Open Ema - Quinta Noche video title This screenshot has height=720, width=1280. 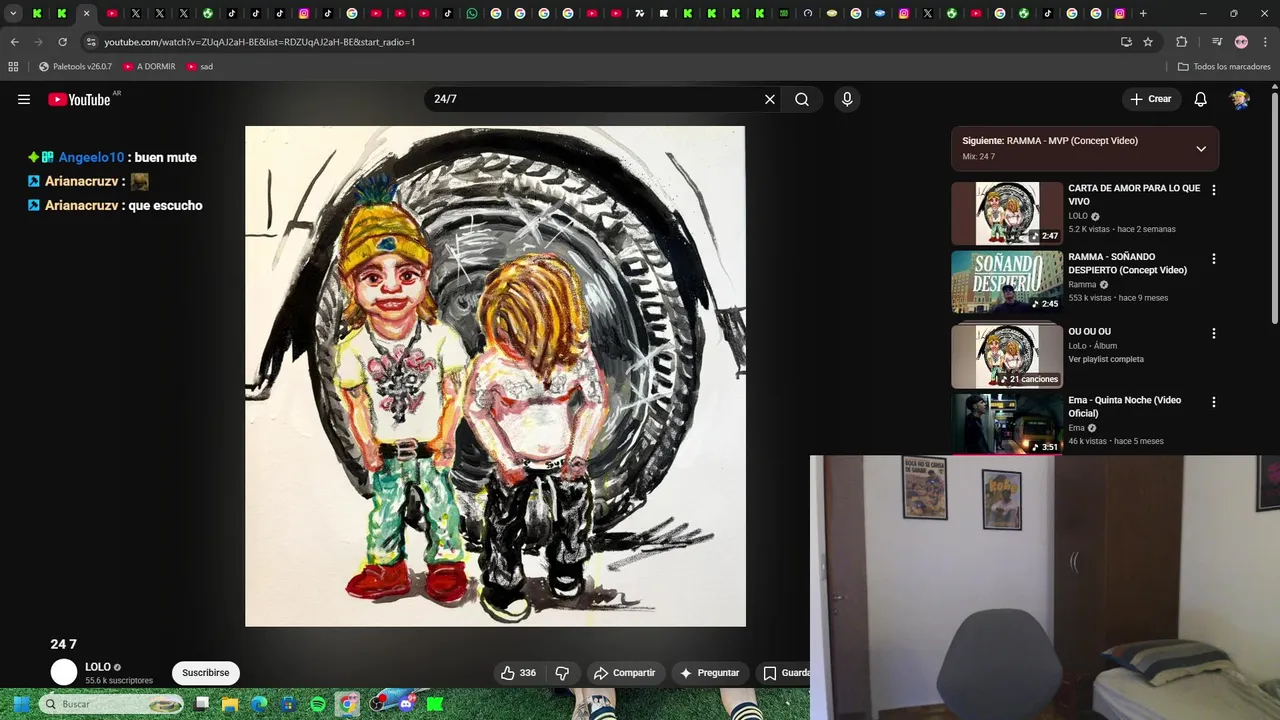pos(1124,406)
